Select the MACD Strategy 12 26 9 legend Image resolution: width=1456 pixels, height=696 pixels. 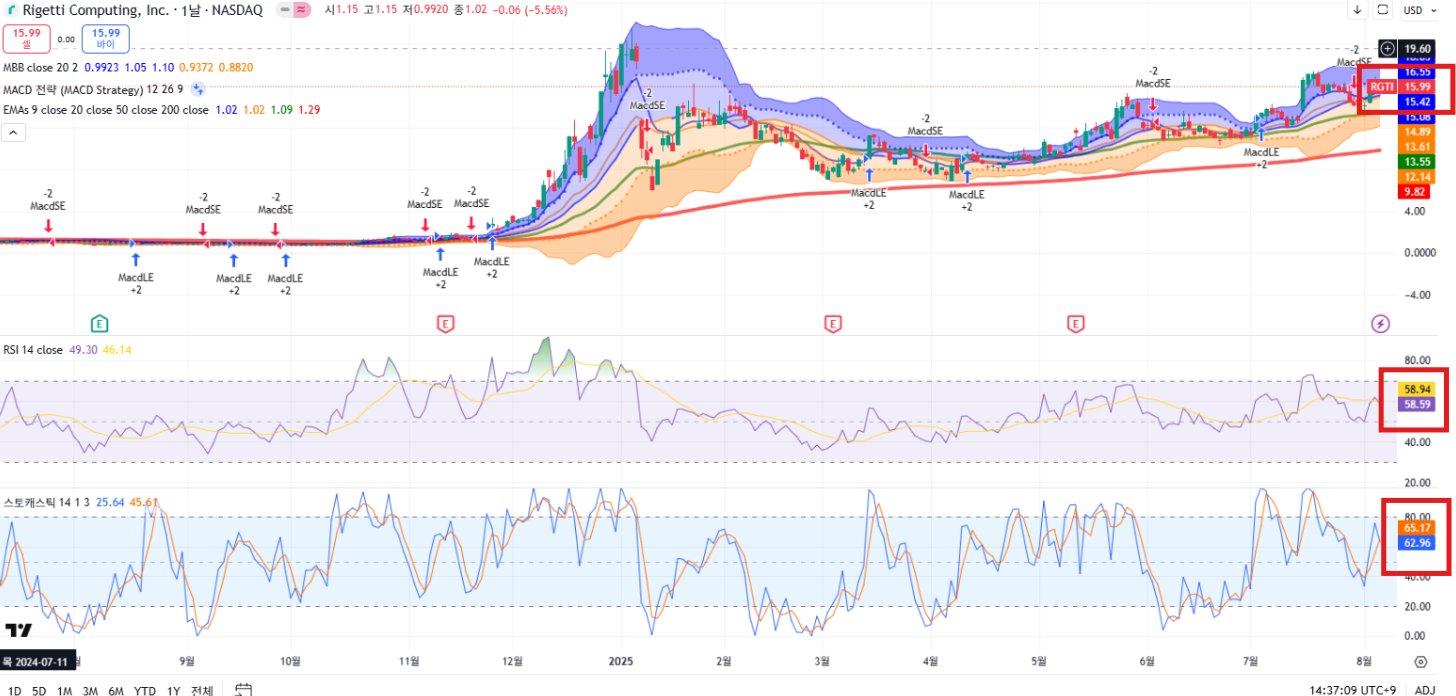pos(93,89)
